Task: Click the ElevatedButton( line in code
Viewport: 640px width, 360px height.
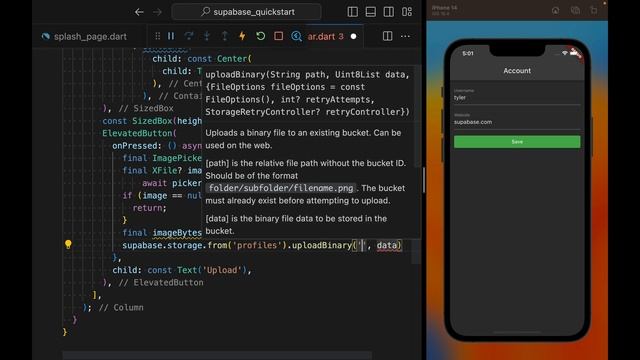Action: pyautogui.click(x=139, y=133)
